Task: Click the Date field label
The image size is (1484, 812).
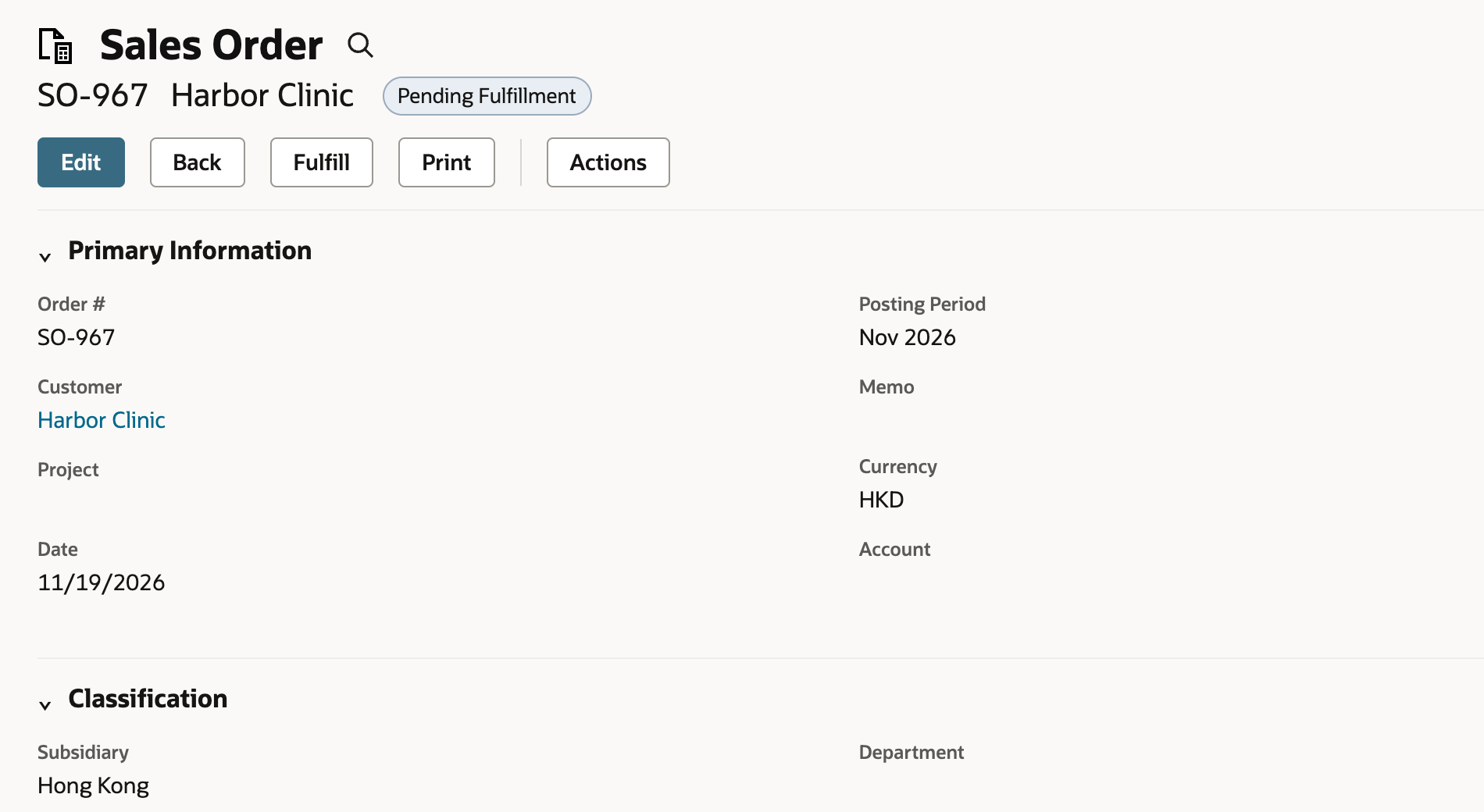Action: (58, 550)
